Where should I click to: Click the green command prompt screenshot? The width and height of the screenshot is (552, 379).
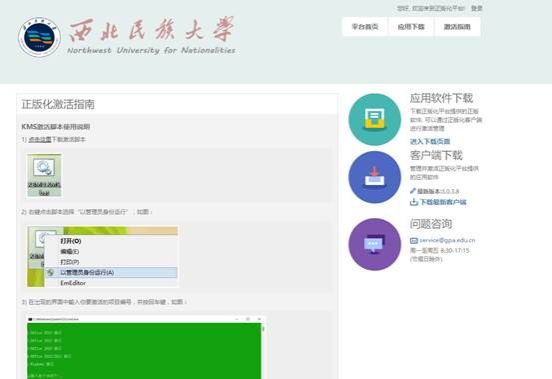pos(145,347)
